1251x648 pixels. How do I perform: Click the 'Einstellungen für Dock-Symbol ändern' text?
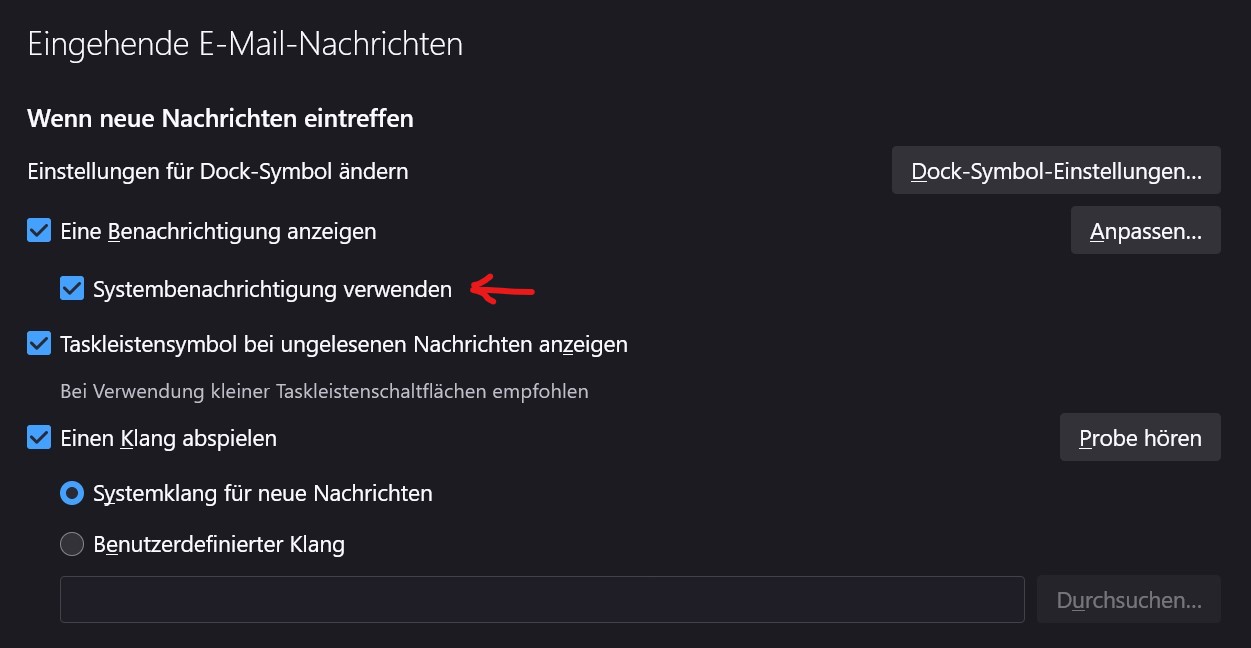click(218, 171)
